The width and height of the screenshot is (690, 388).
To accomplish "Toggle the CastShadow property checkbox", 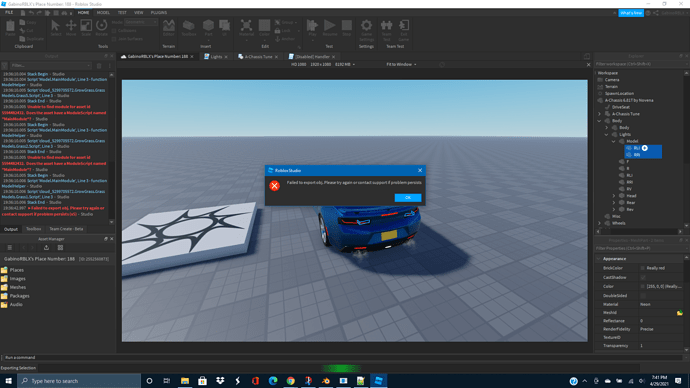I will [x=643, y=278].
